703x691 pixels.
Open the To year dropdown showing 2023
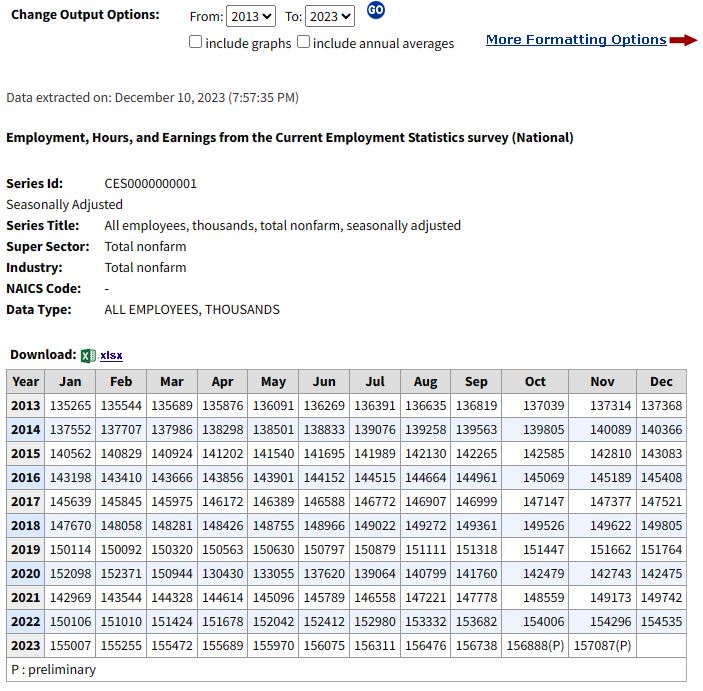coord(330,17)
